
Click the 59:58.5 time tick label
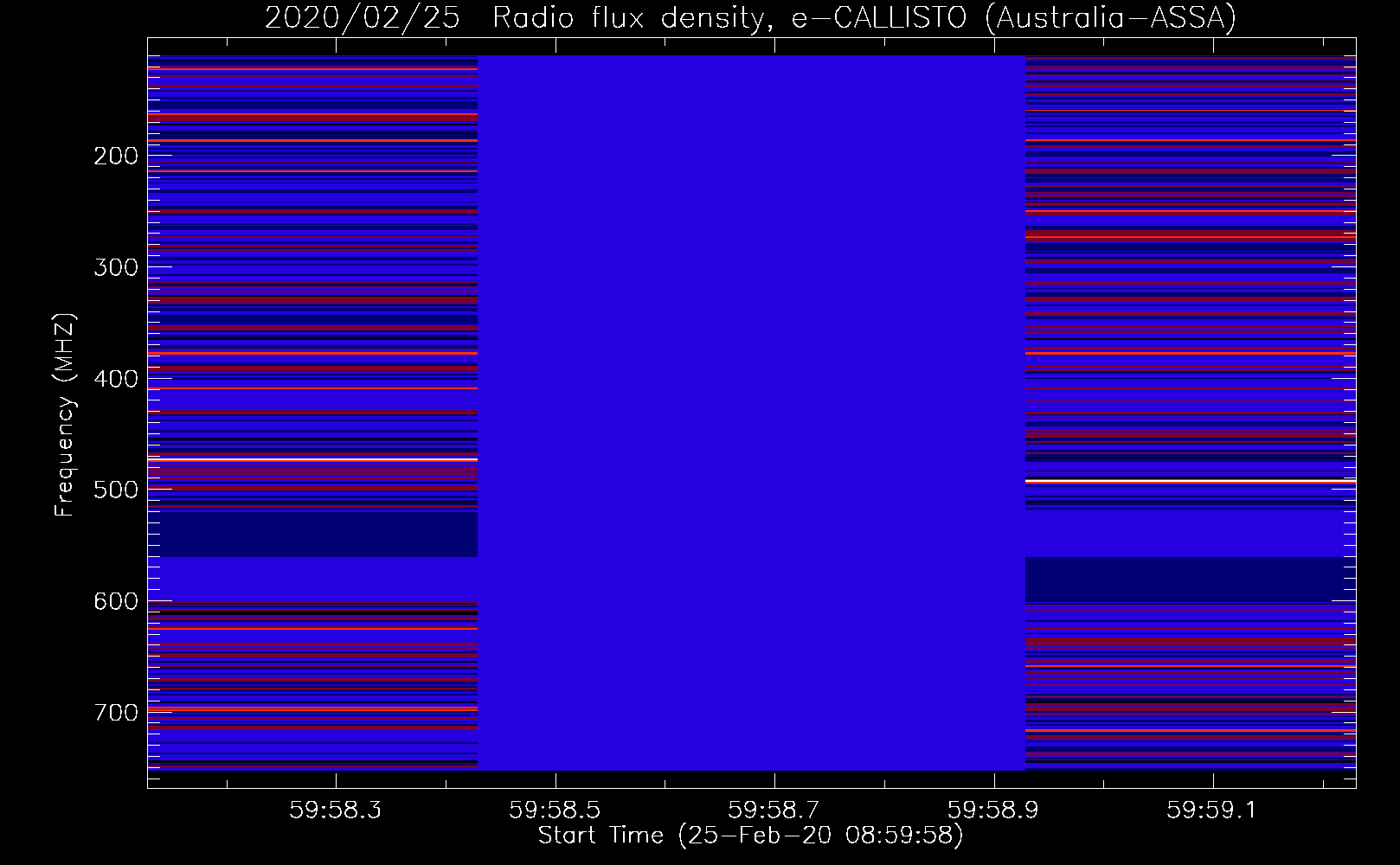555,810
